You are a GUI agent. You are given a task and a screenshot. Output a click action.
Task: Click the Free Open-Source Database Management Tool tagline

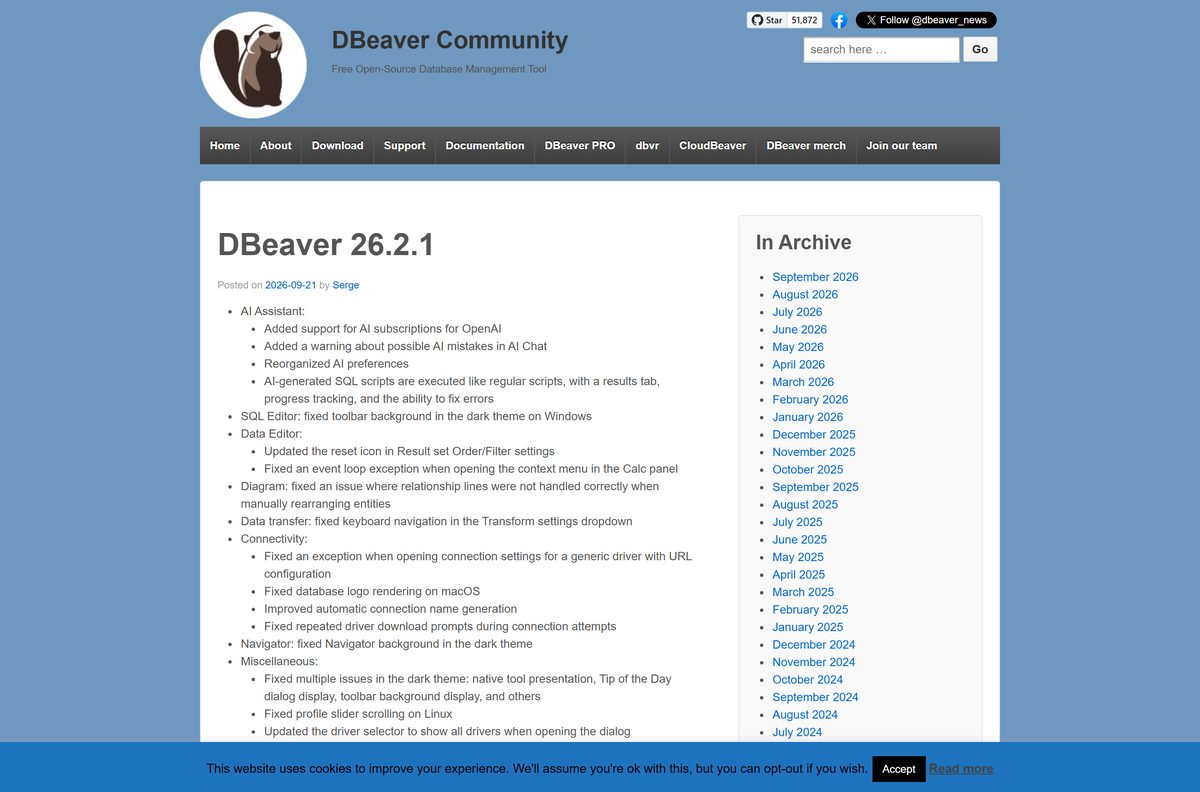point(439,69)
